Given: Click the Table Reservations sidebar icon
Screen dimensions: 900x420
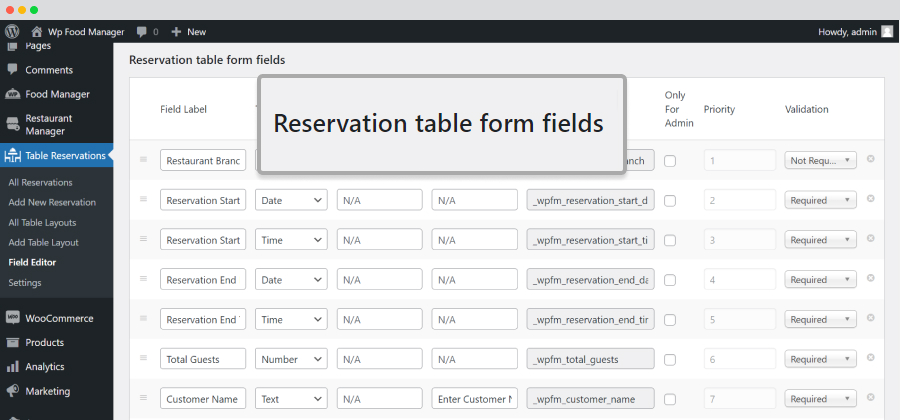Looking at the screenshot, I should (12, 156).
